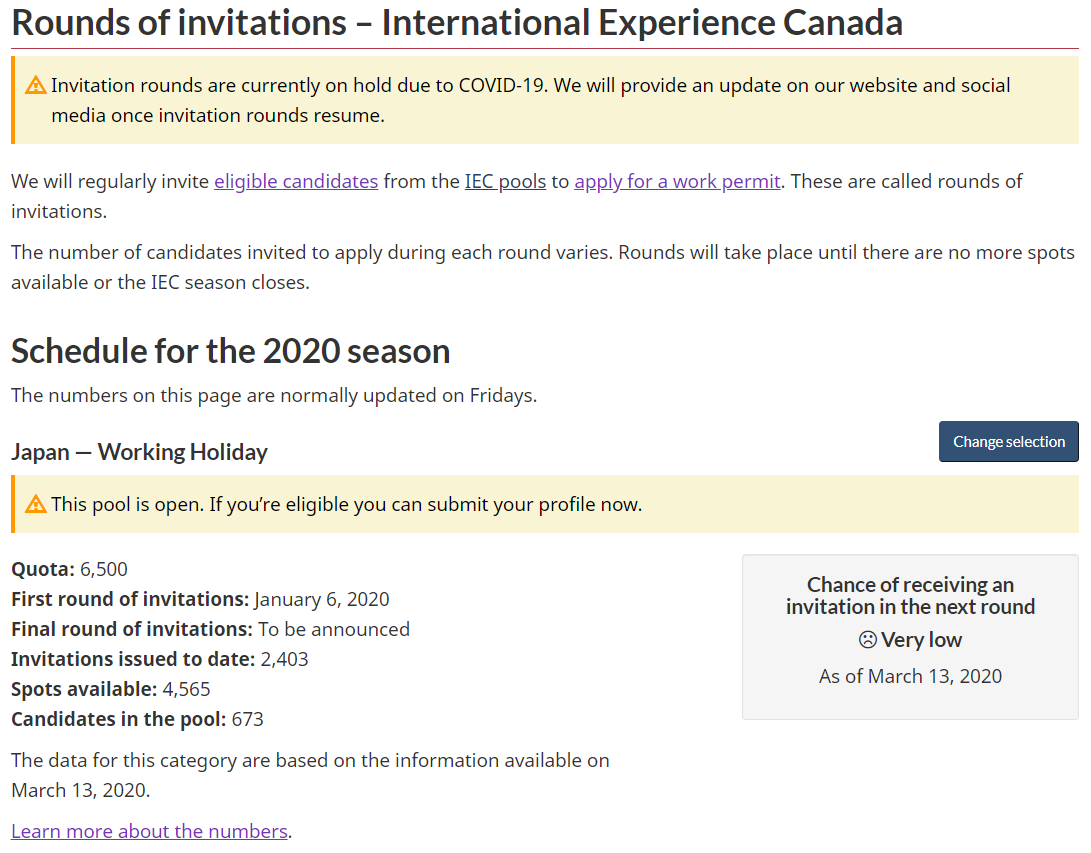Click the Rounds of invitations page heading
This screenshot has height=853, width=1091.
coord(457,22)
